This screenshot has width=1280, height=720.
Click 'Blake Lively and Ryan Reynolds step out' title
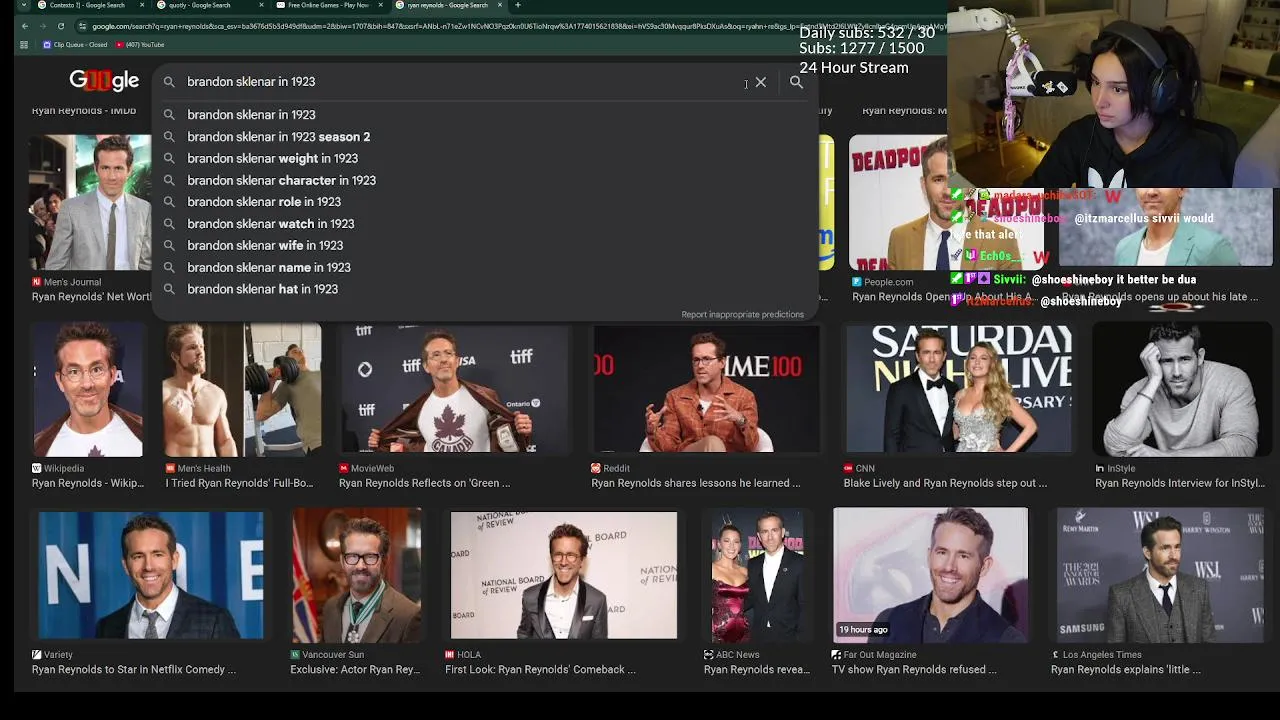pyautogui.click(x=945, y=483)
